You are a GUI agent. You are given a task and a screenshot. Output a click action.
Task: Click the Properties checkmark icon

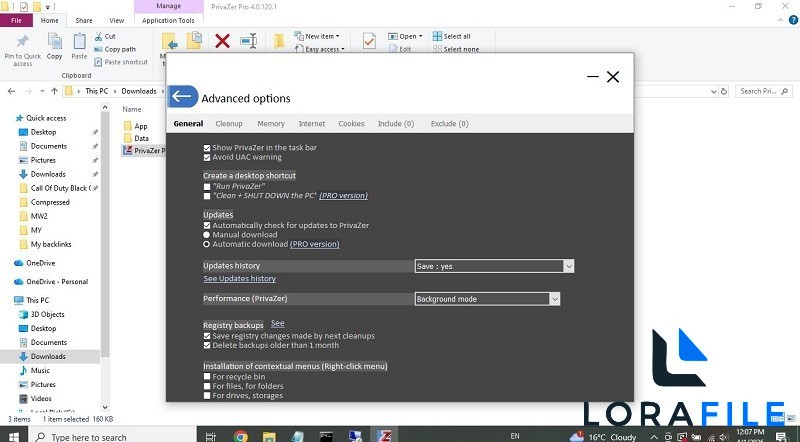pyautogui.click(x=369, y=41)
